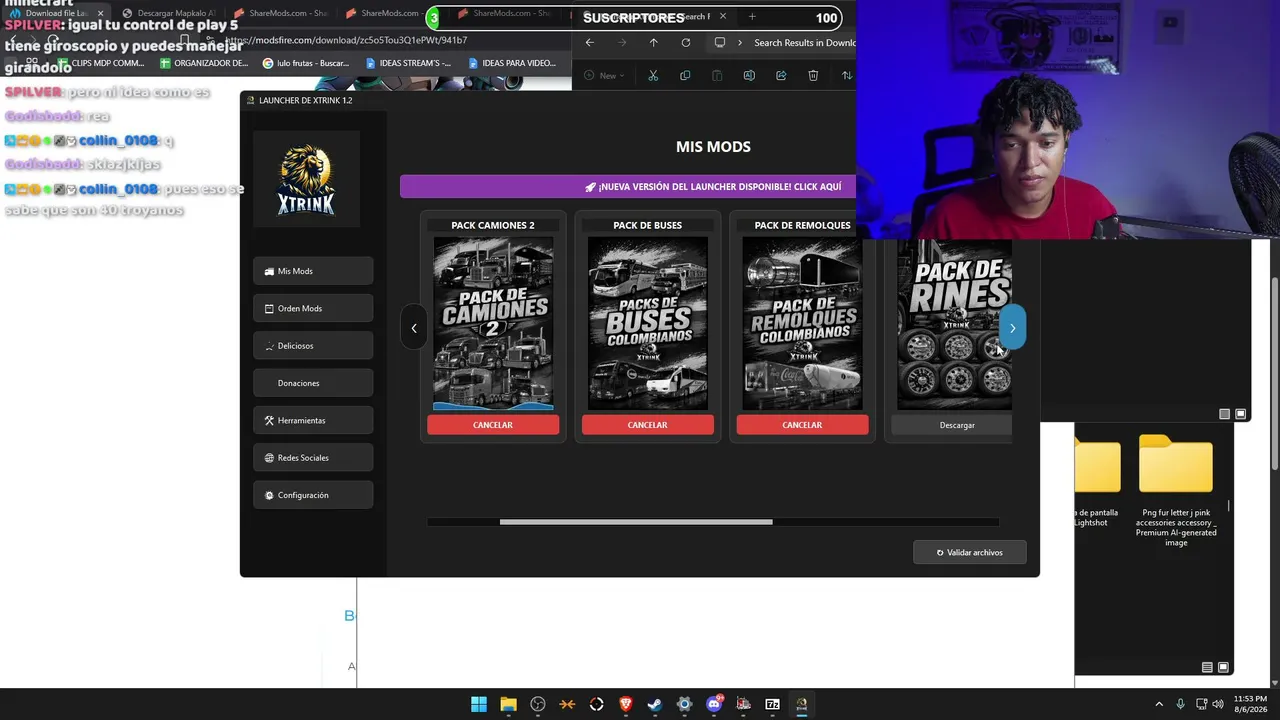
Task: Select the Png fur letter j pink folder
Action: (x=1176, y=490)
